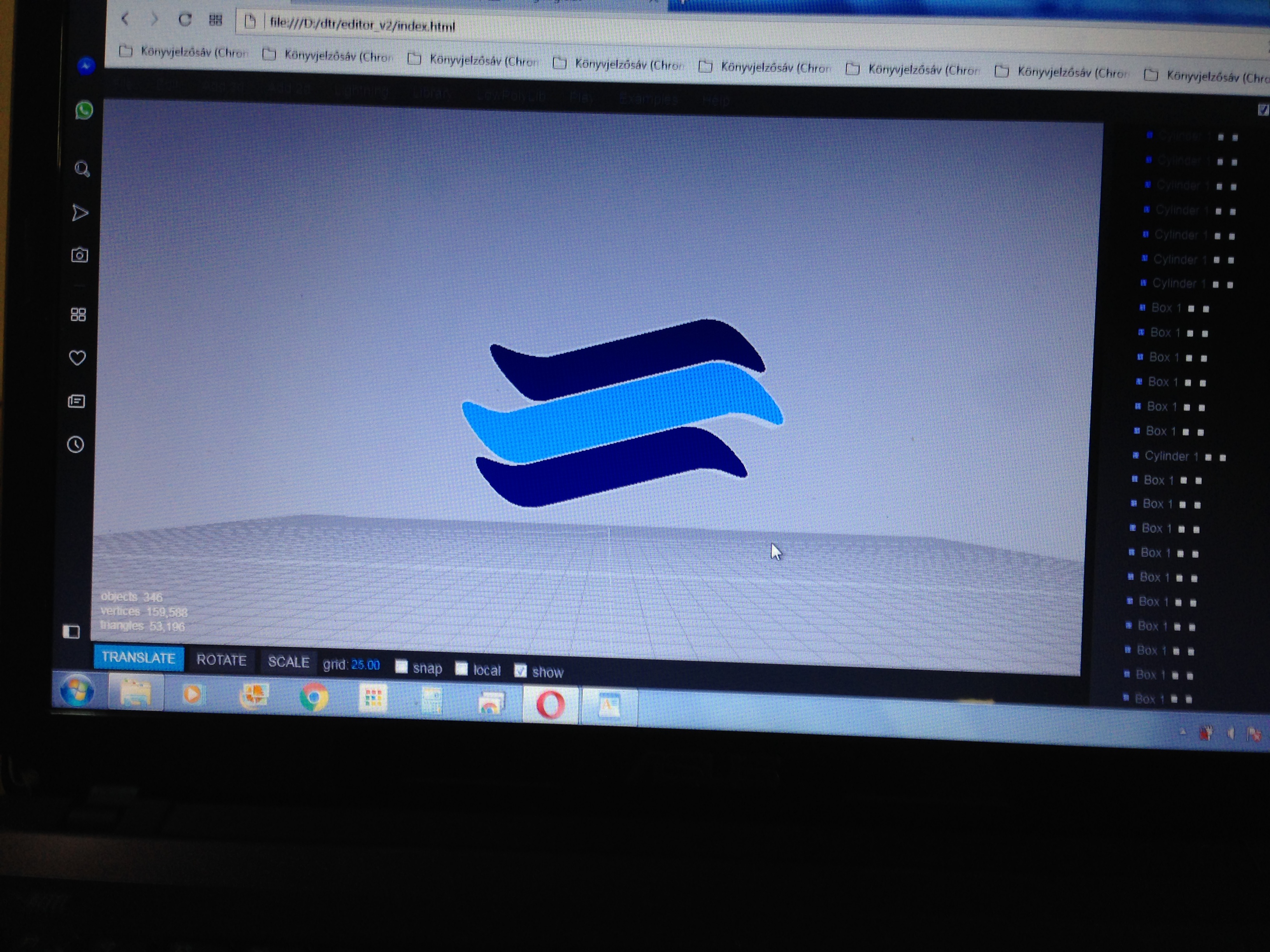This screenshot has height=952, width=1270.
Task: Open the start page tiles icon in the toolbar
Action: point(215,21)
